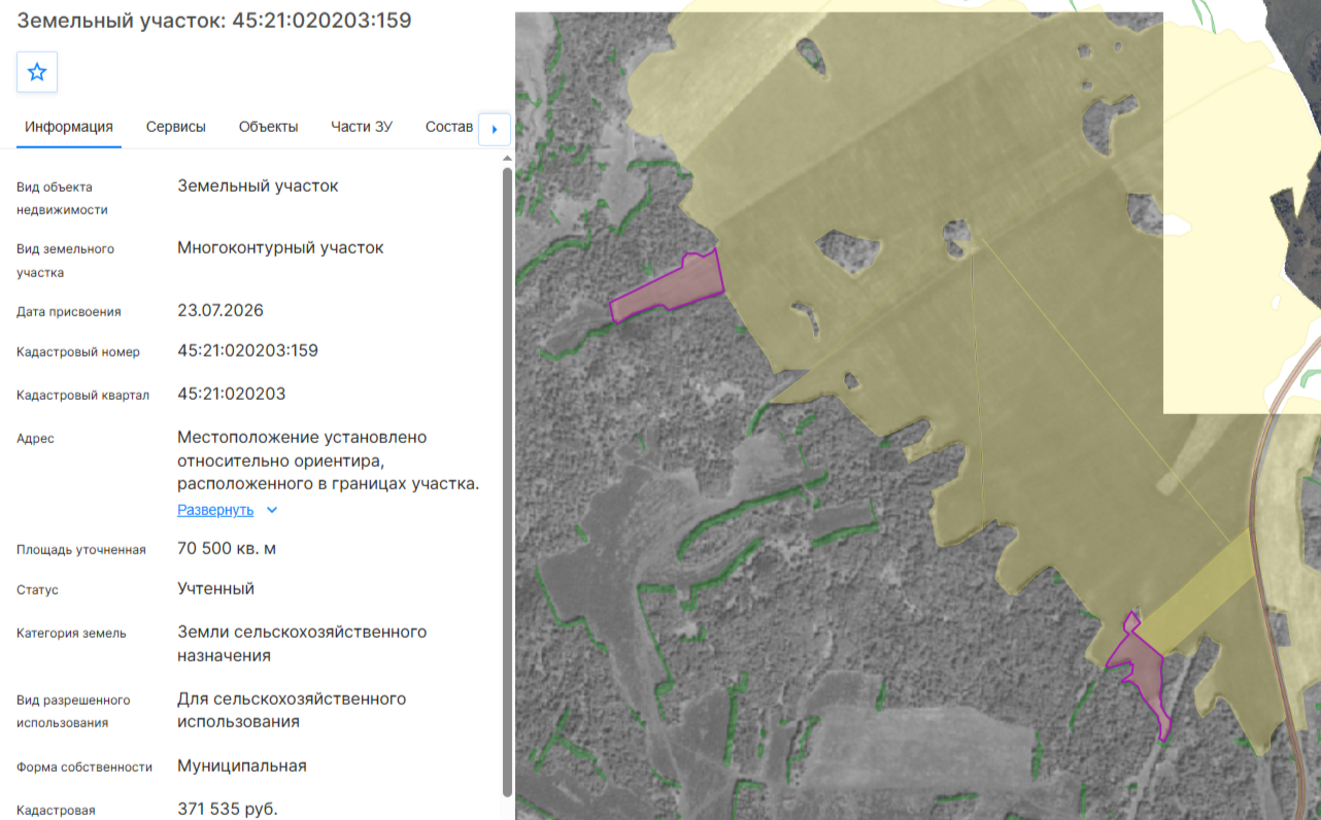The width and height of the screenshot is (1321, 820).
Task: Click the cadastral number value 45:21:020203:159
Action: [248, 351]
